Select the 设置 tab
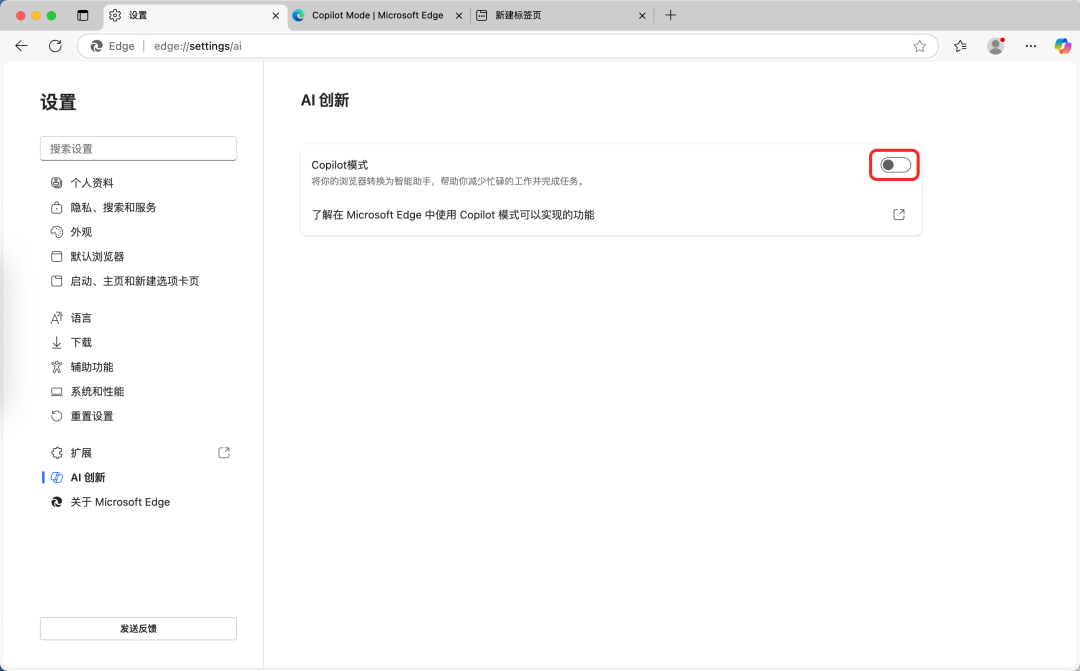 (194, 15)
